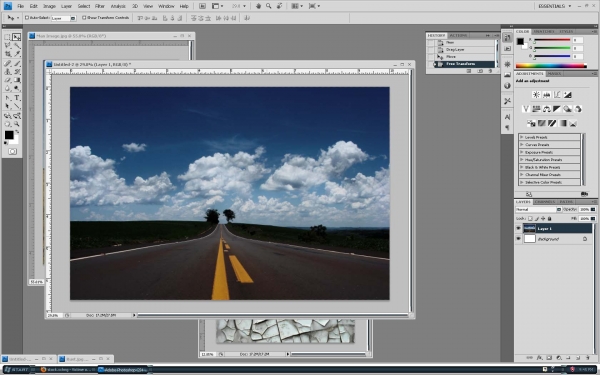Open Adobe Photoshop taskbar button
This screenshot has width=600, height=375.
[123, 370]
